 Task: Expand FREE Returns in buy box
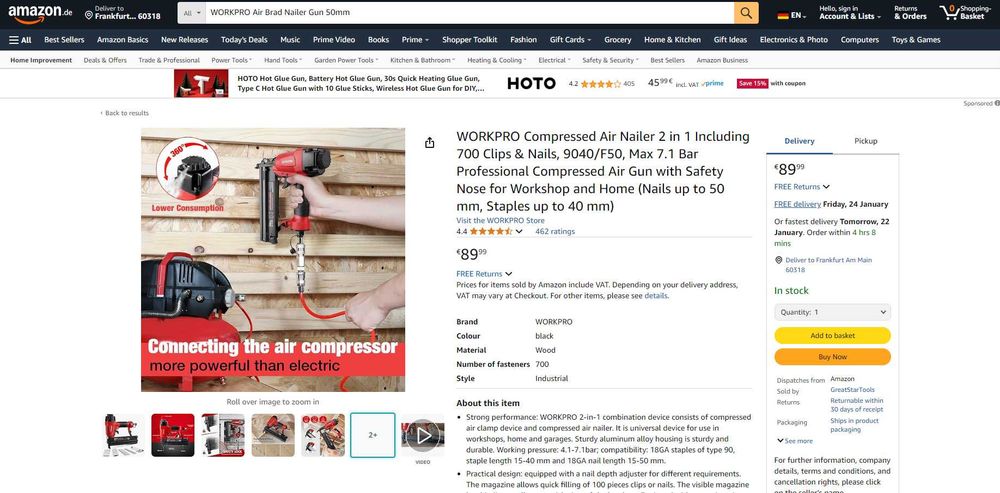coord(802,187)
